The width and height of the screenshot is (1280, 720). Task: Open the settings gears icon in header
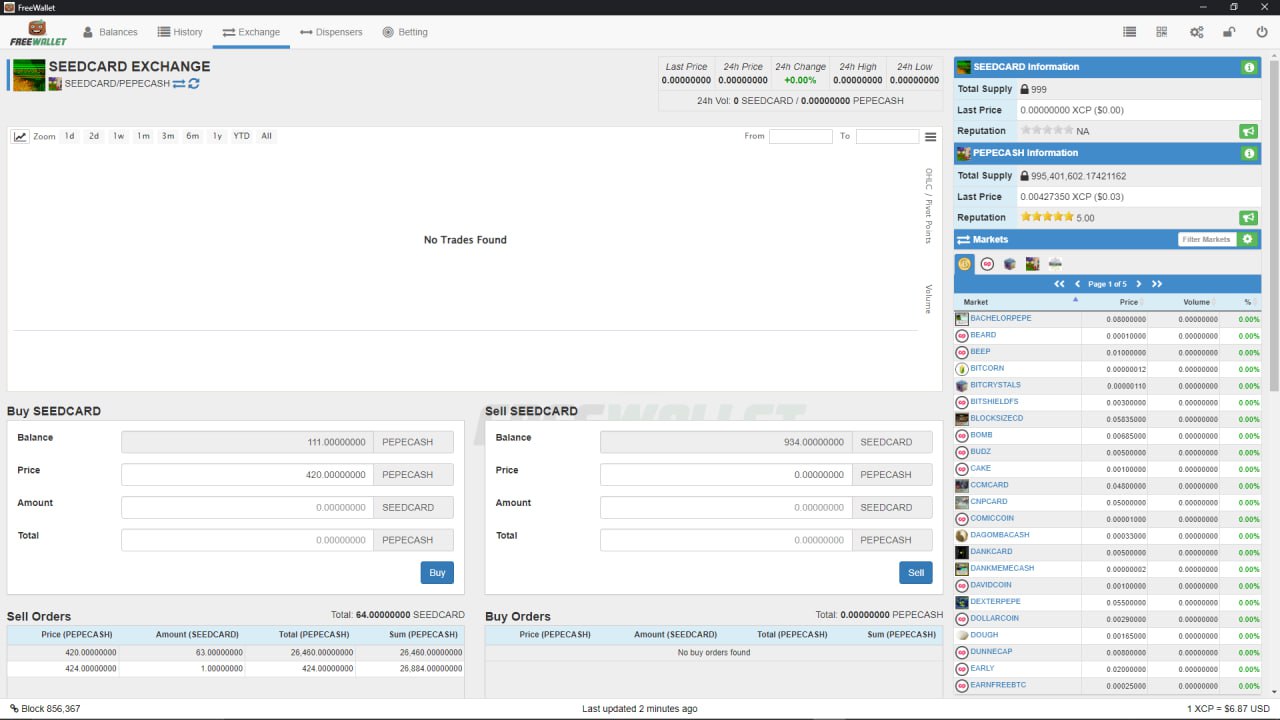(1196, 32)
